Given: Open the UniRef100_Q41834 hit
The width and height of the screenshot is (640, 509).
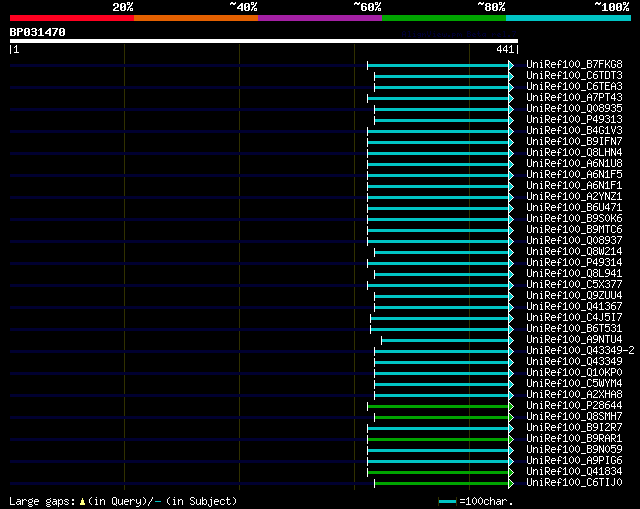Looking at the screenshot, I should [574, 472].
